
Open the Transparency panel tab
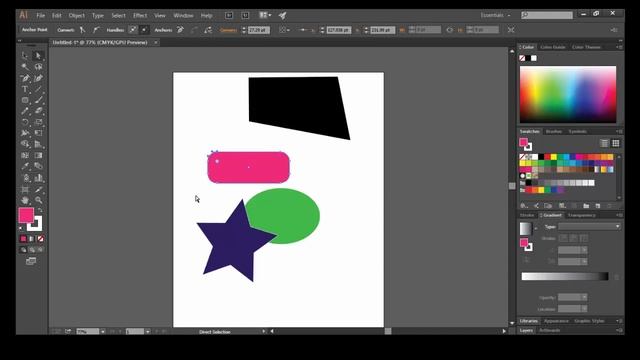(582, 215)
